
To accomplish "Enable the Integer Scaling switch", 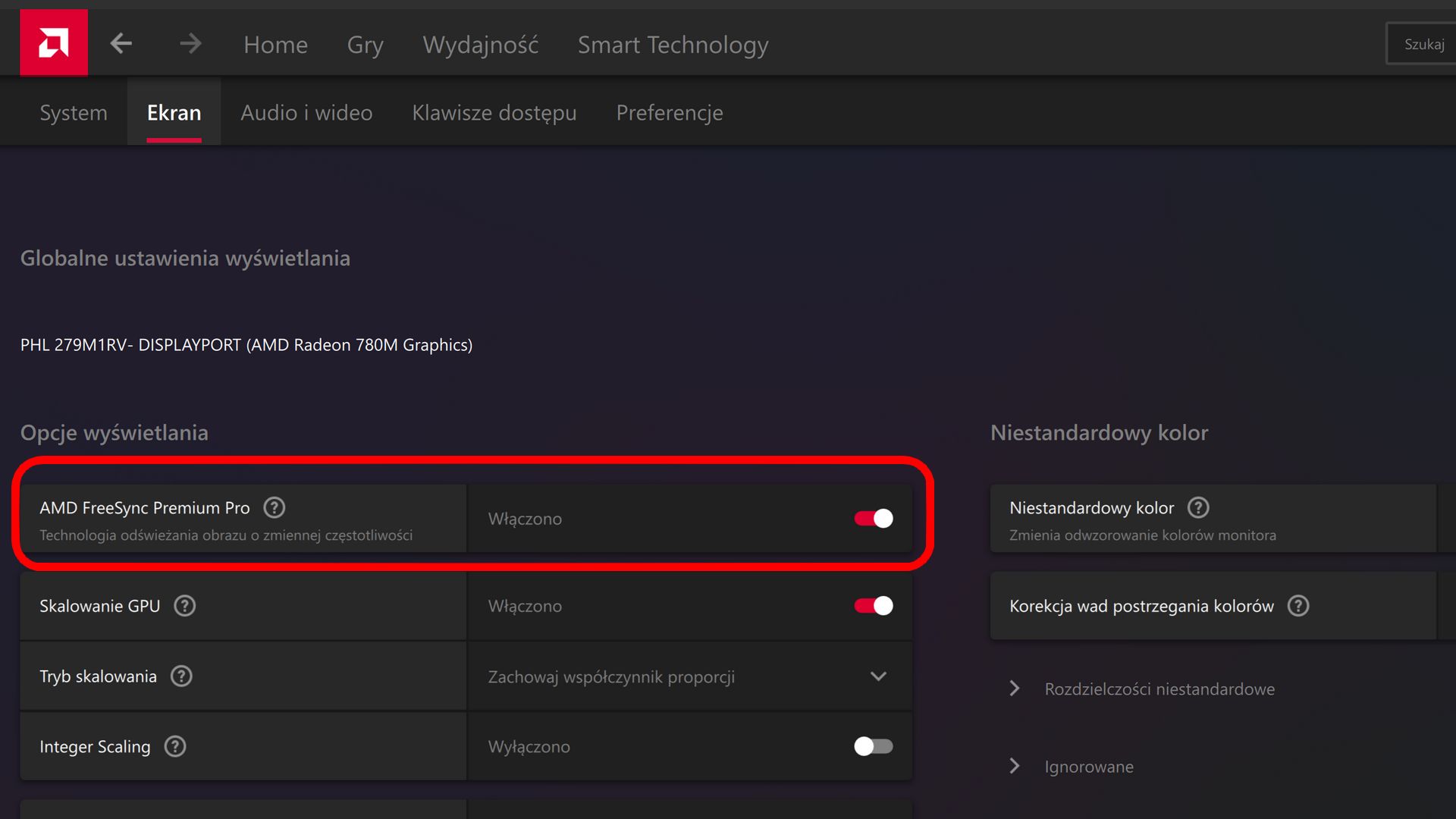I will [873, 746].
